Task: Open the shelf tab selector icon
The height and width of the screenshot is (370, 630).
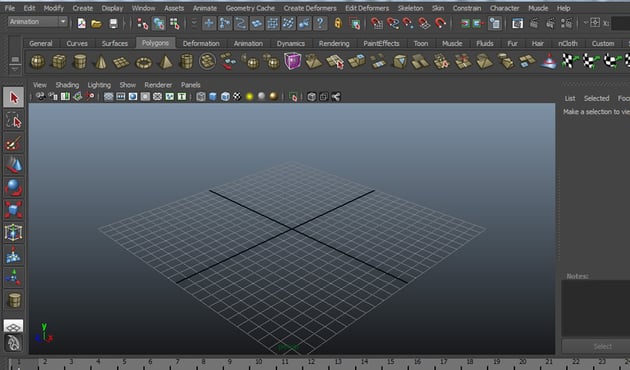Action: [15, 60]
